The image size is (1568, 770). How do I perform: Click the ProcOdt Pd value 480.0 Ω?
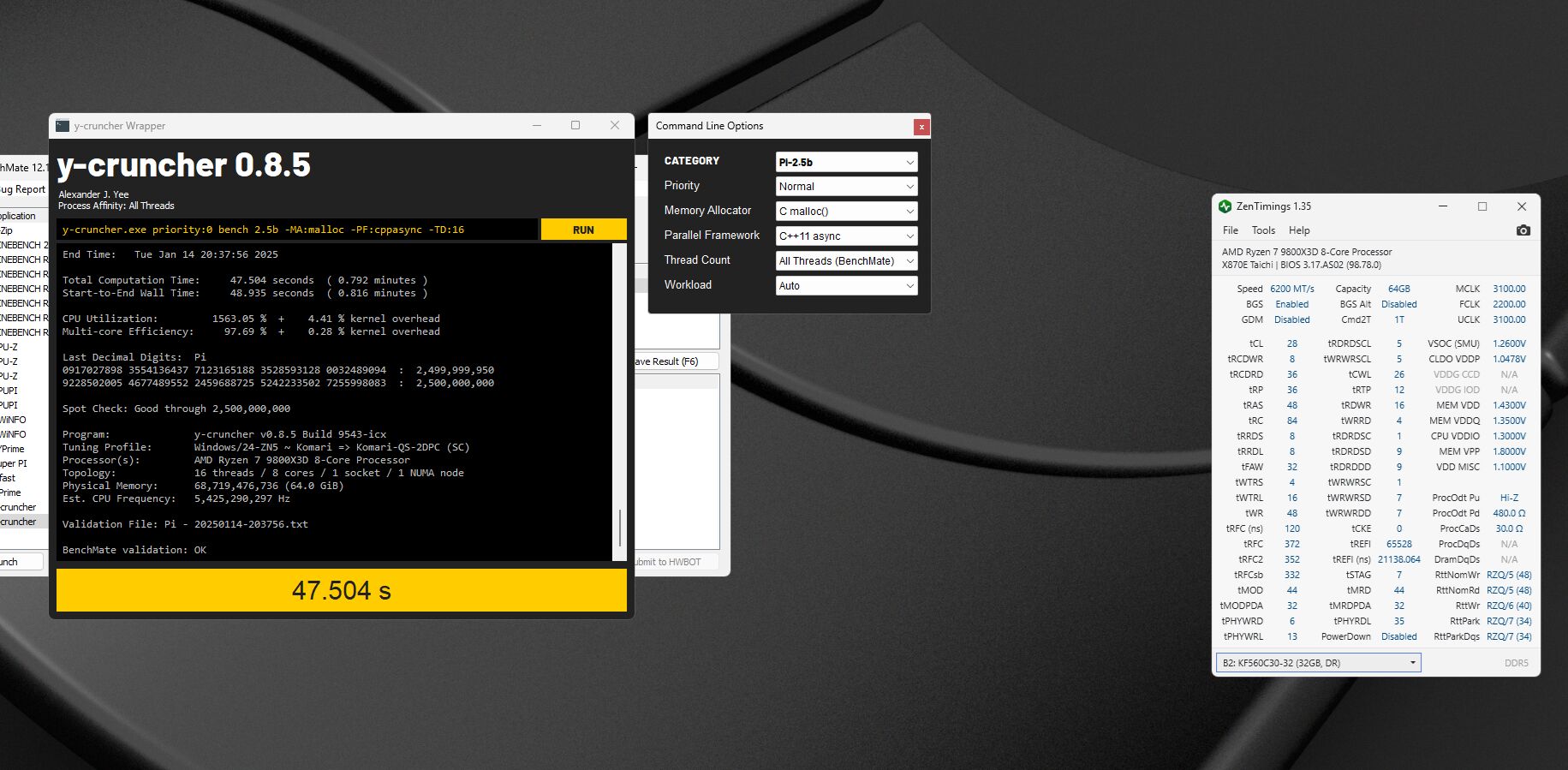tap(1509, 513)
